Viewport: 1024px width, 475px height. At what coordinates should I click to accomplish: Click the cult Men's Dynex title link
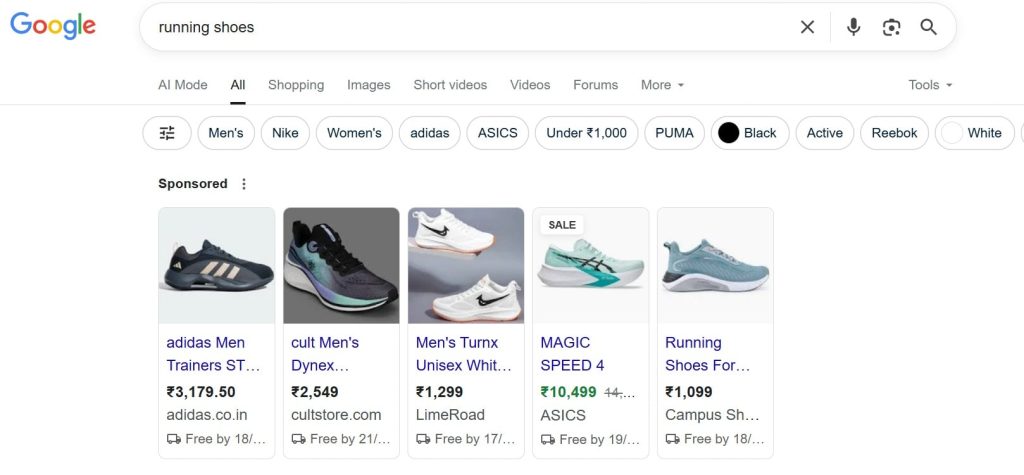point(325,354)
